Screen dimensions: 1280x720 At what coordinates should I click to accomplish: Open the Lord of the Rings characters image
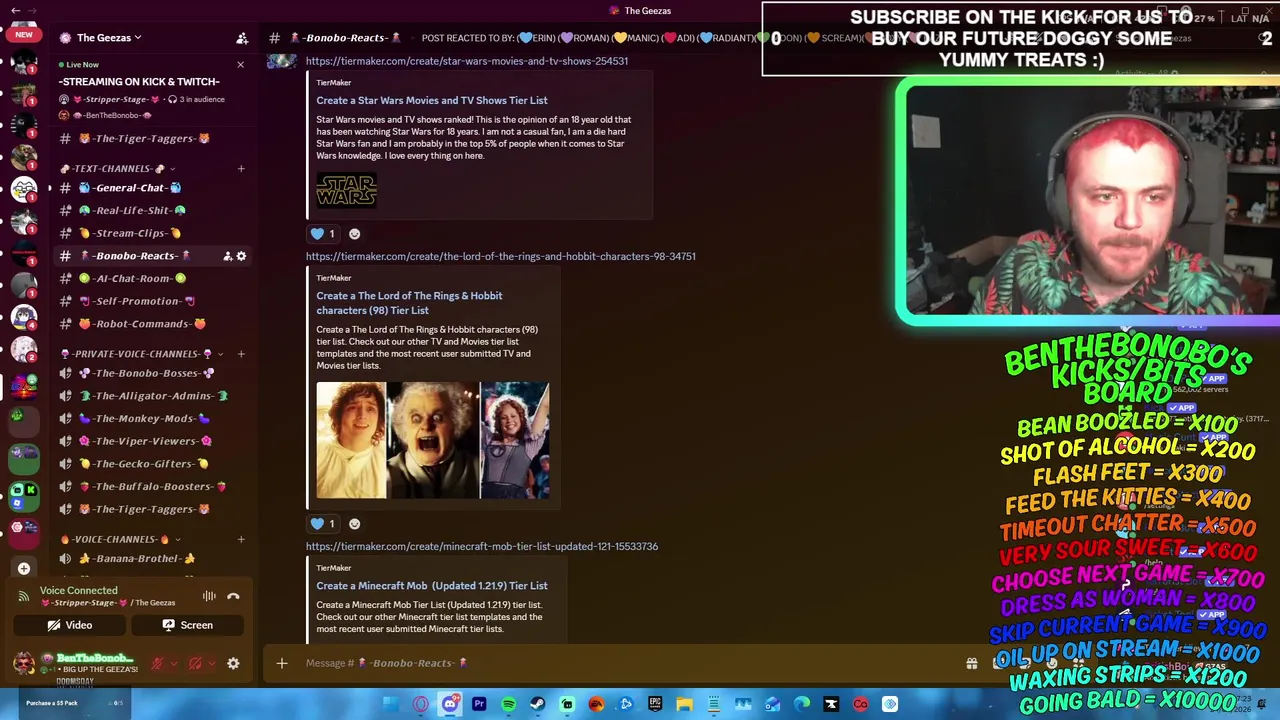coord(433,440)
